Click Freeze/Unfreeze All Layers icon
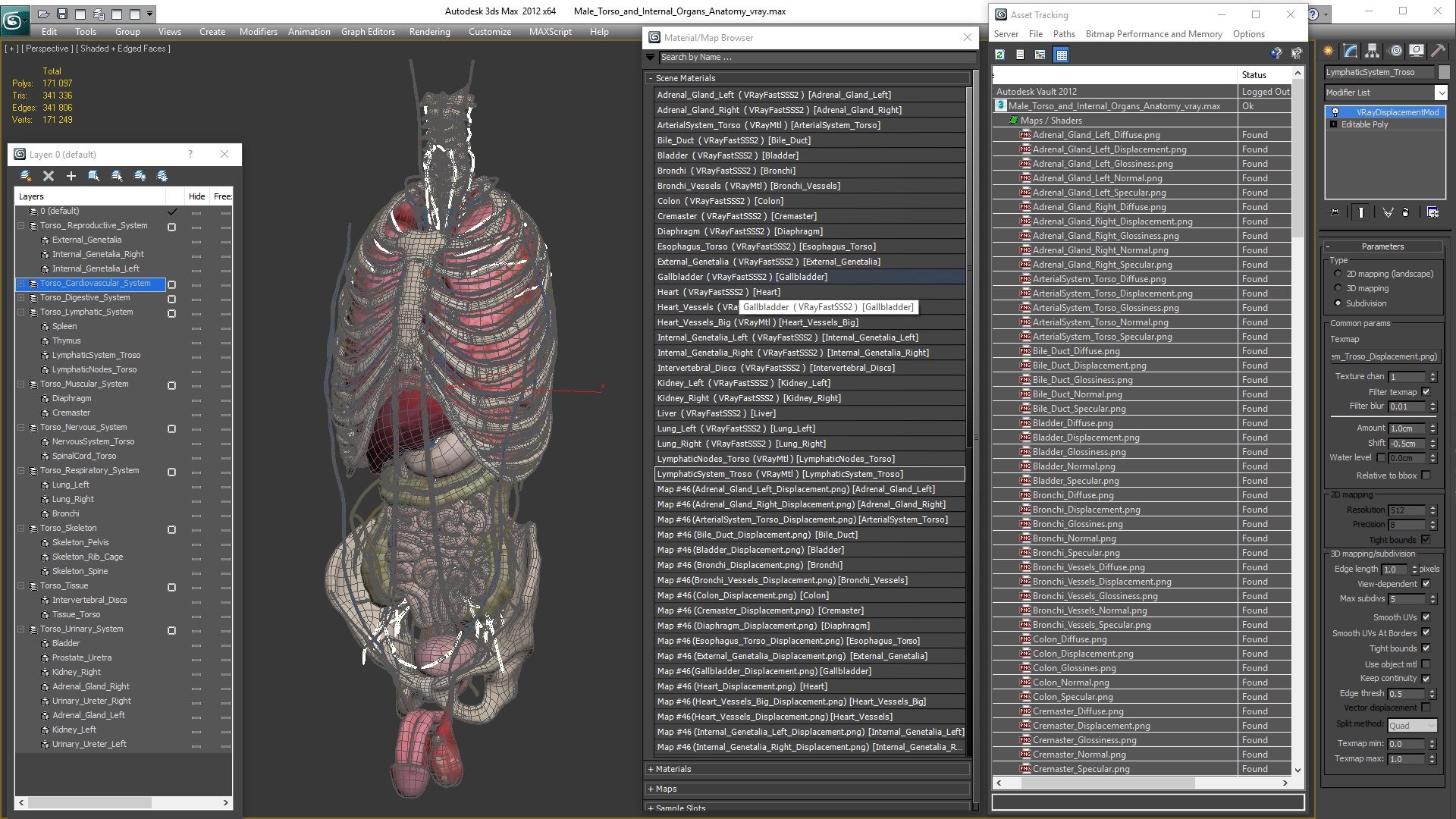The width and height of the screenshot is (1456, 819). [162, 176]
